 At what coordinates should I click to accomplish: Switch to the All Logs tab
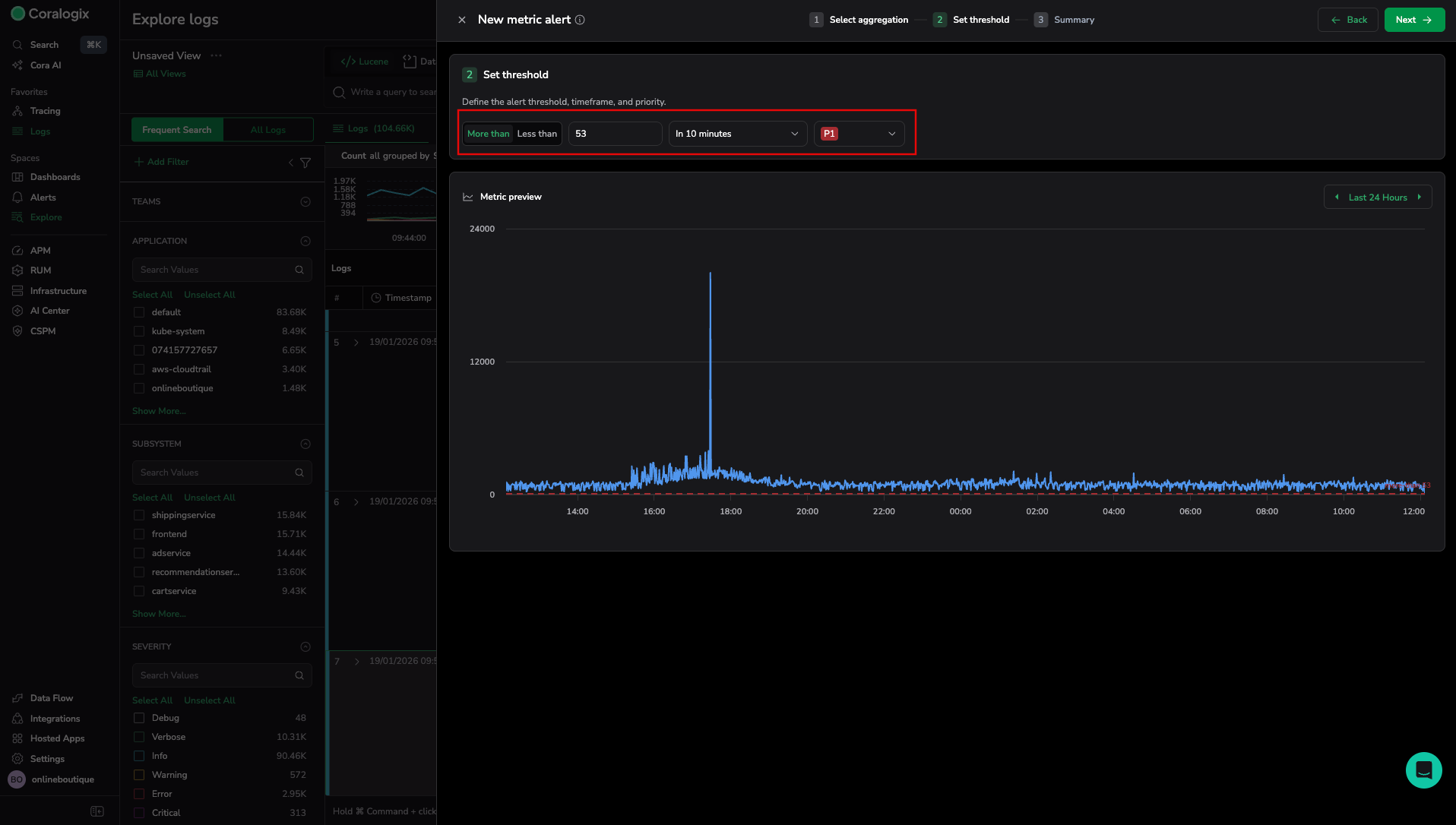pos(267,130)
